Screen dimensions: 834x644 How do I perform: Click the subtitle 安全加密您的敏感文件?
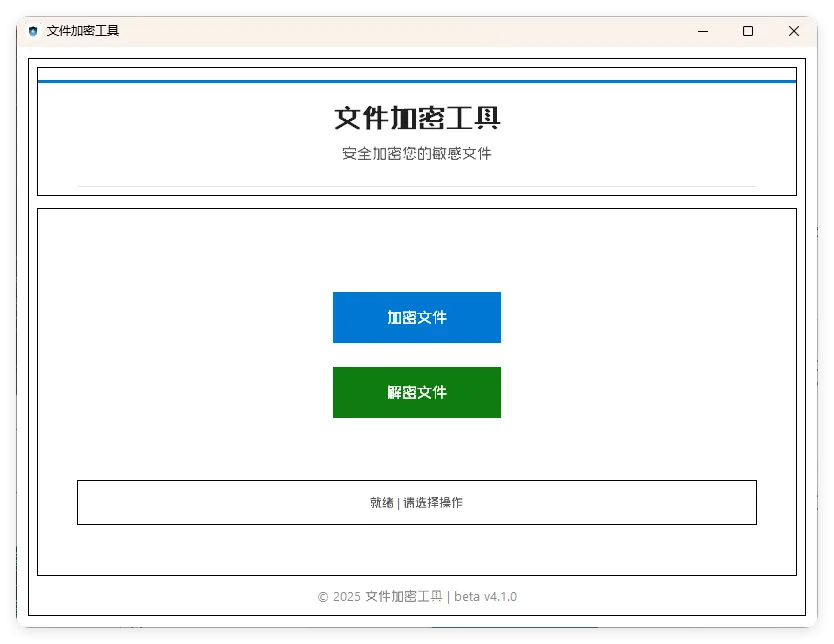click(416, 154)
